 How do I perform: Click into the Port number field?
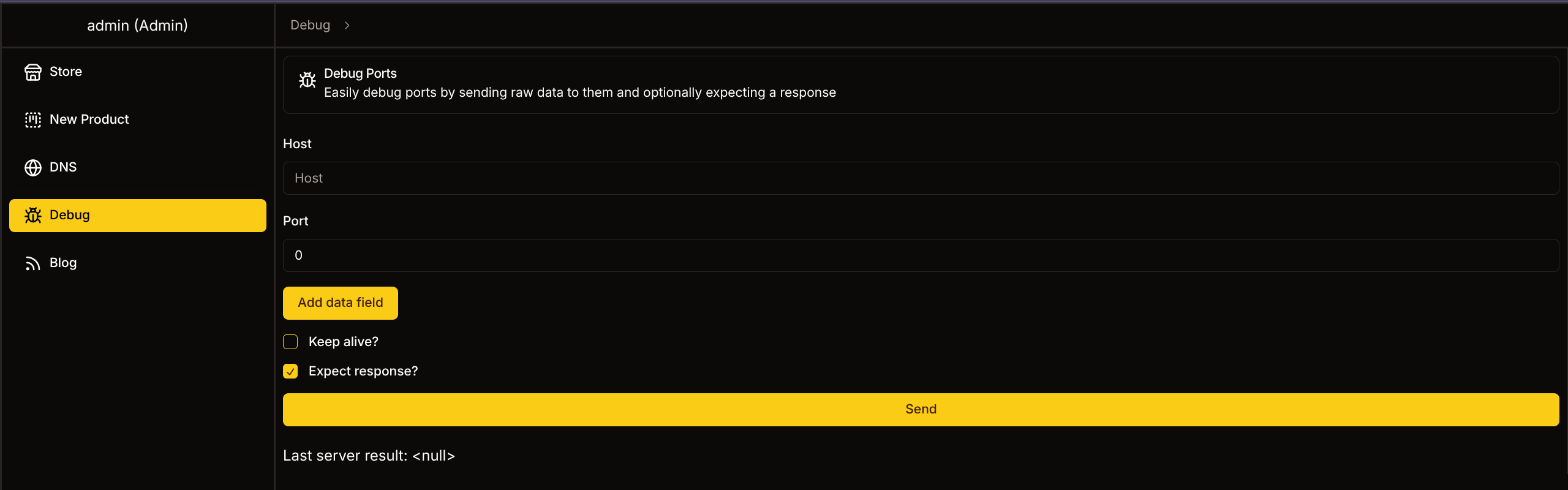coord(921,255)
